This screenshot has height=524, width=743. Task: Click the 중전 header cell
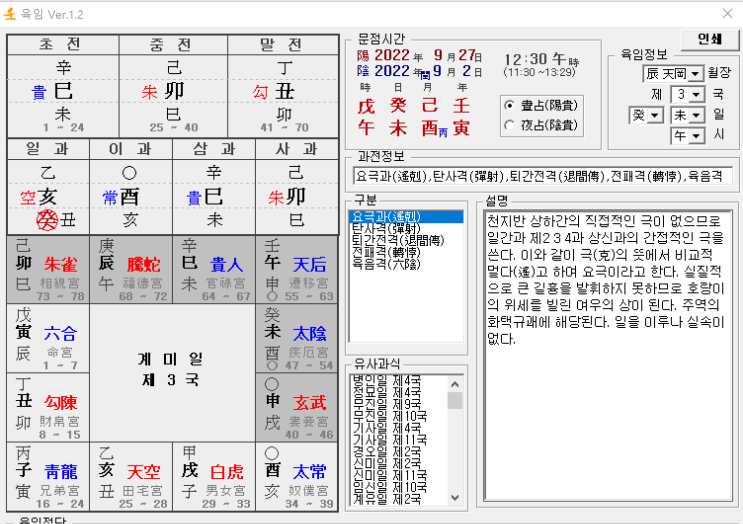click(x=173, y=45)
